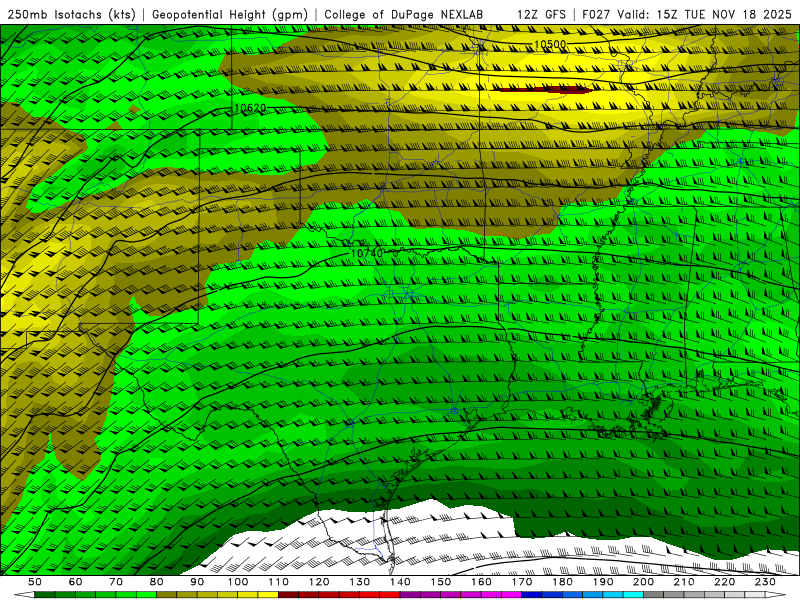The image size is (800, 600).
Task: Click the dark blue swatch just after 170
Action: tap(532, 595)
